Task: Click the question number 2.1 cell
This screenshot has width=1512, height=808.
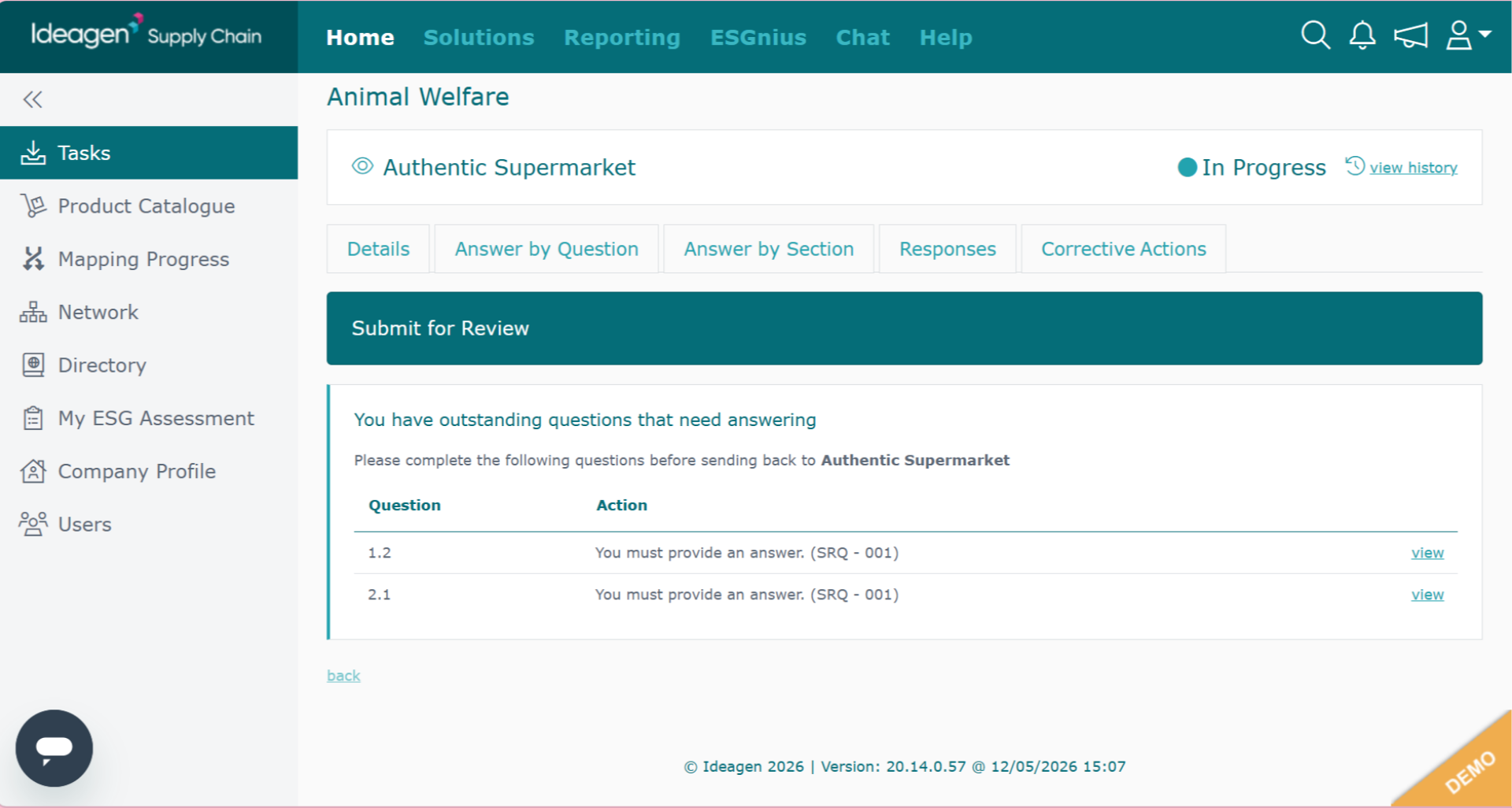Action: (x=380, y=595)
